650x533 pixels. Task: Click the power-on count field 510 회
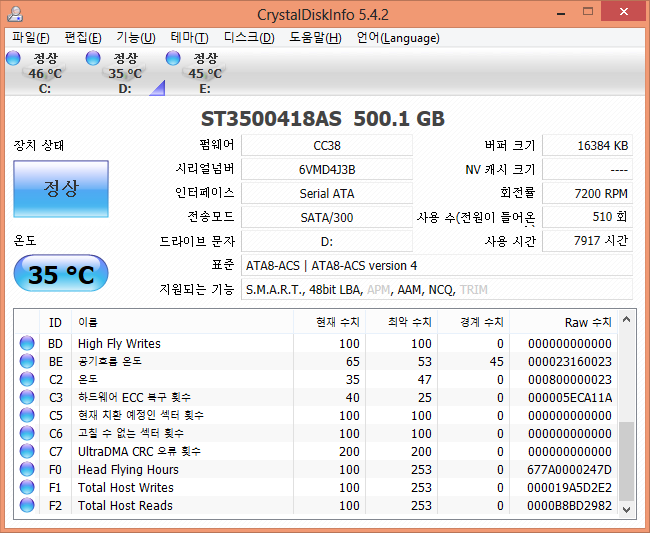click(587, 217)
